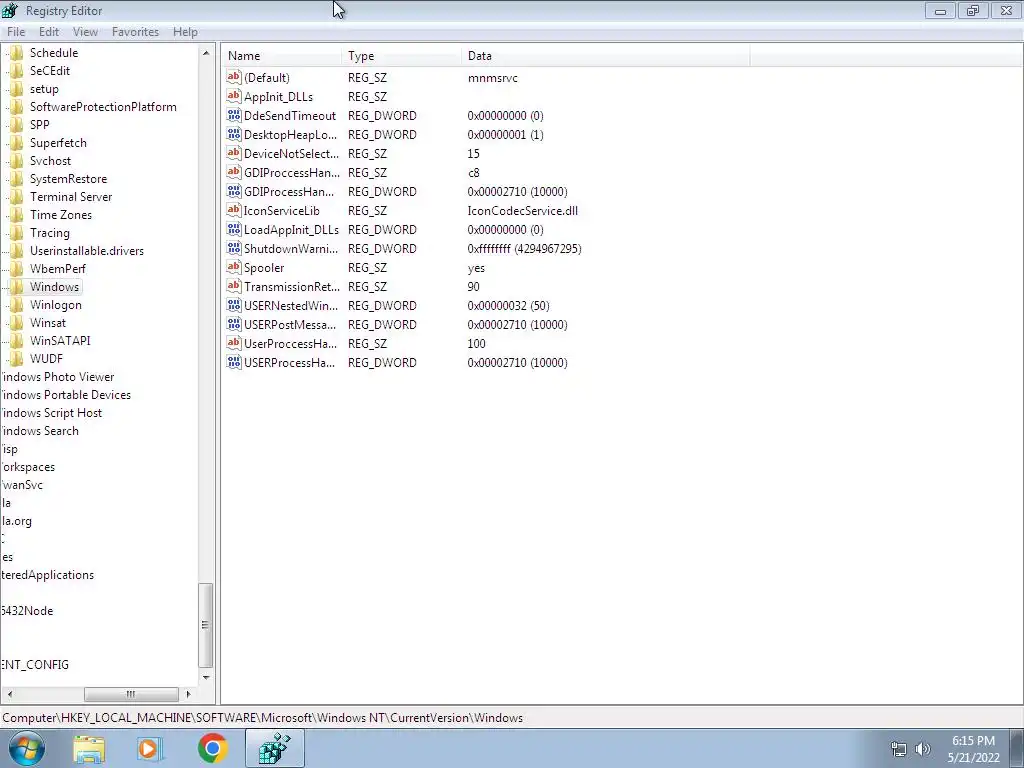Click the Svchost key folder icon
1024x768 pixels.
click(17, 161)
